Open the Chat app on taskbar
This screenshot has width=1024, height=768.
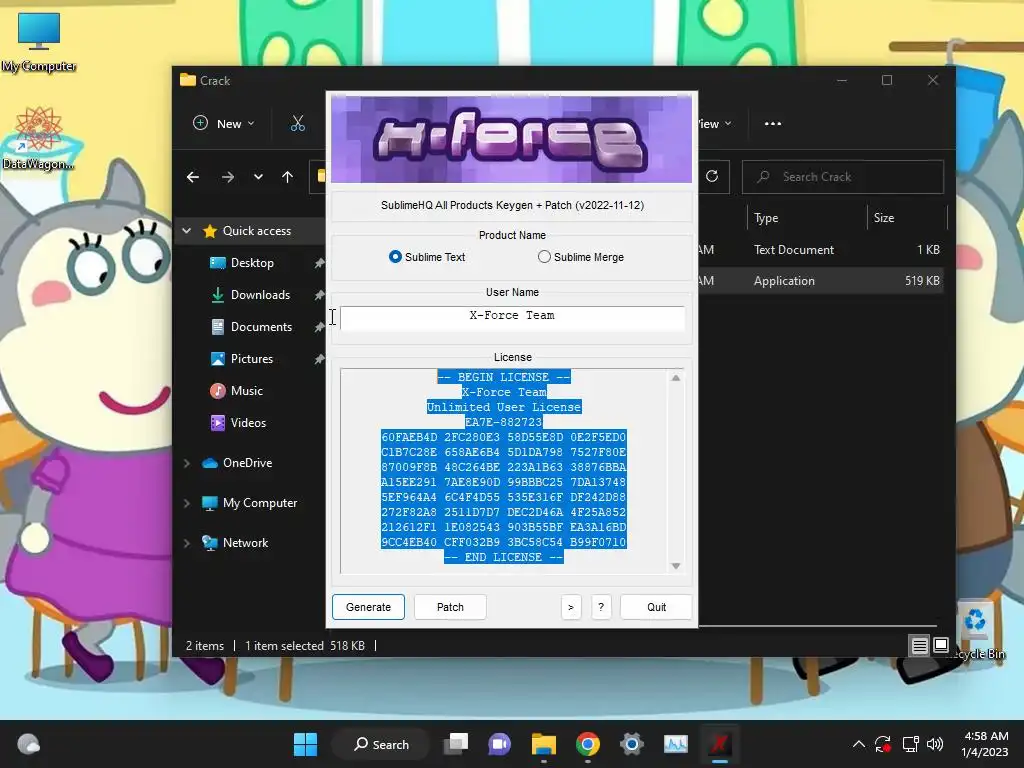point(500,744)
